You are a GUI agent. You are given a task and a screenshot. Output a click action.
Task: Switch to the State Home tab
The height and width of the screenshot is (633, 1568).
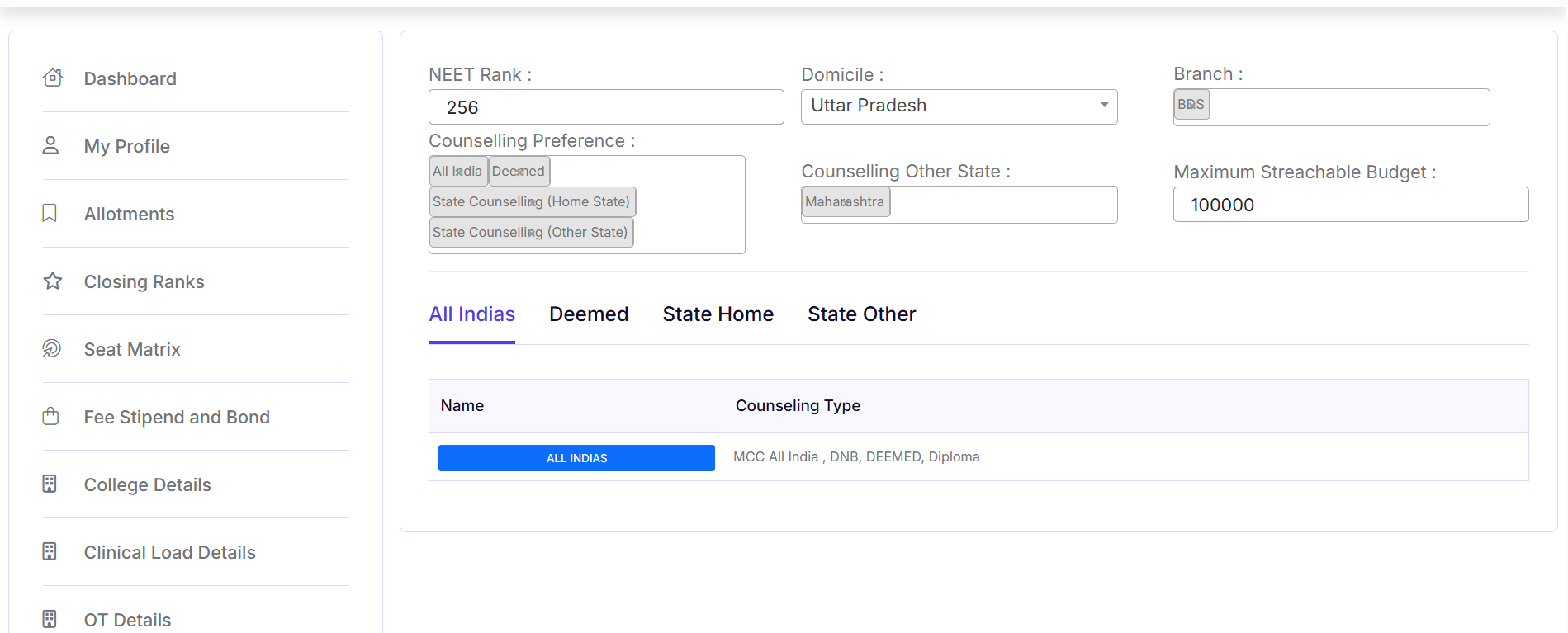pos(718,314)
